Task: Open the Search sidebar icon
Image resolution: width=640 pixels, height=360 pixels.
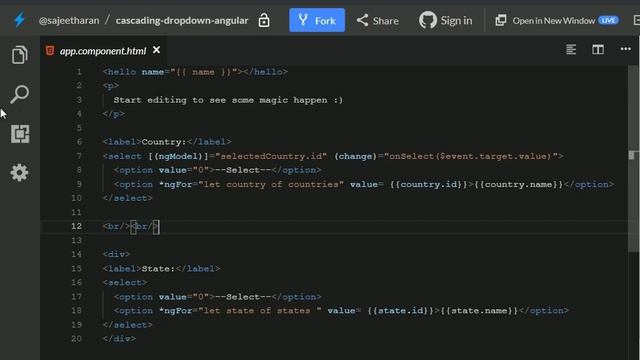Action: tap(20, 94)
